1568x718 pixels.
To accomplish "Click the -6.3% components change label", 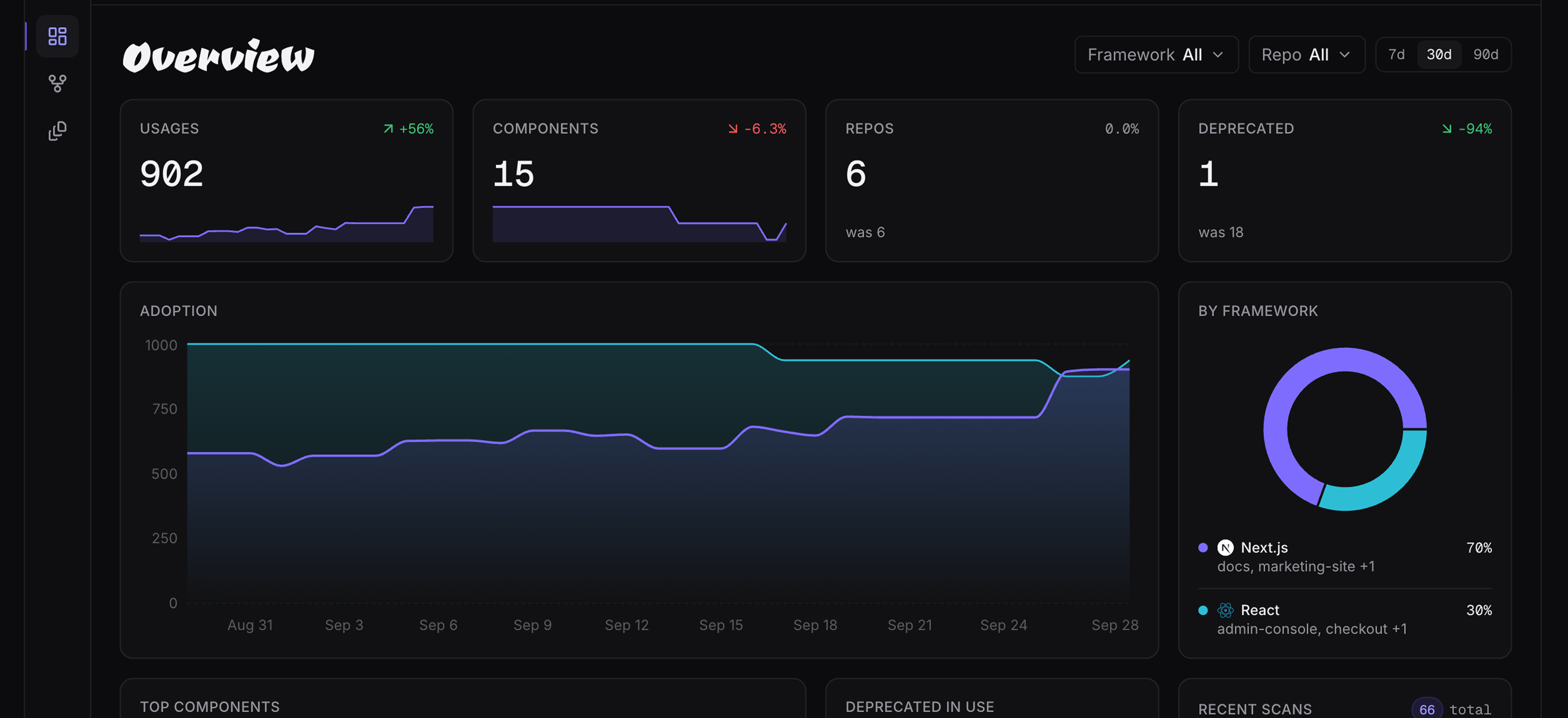I will (x=765, y=128).
